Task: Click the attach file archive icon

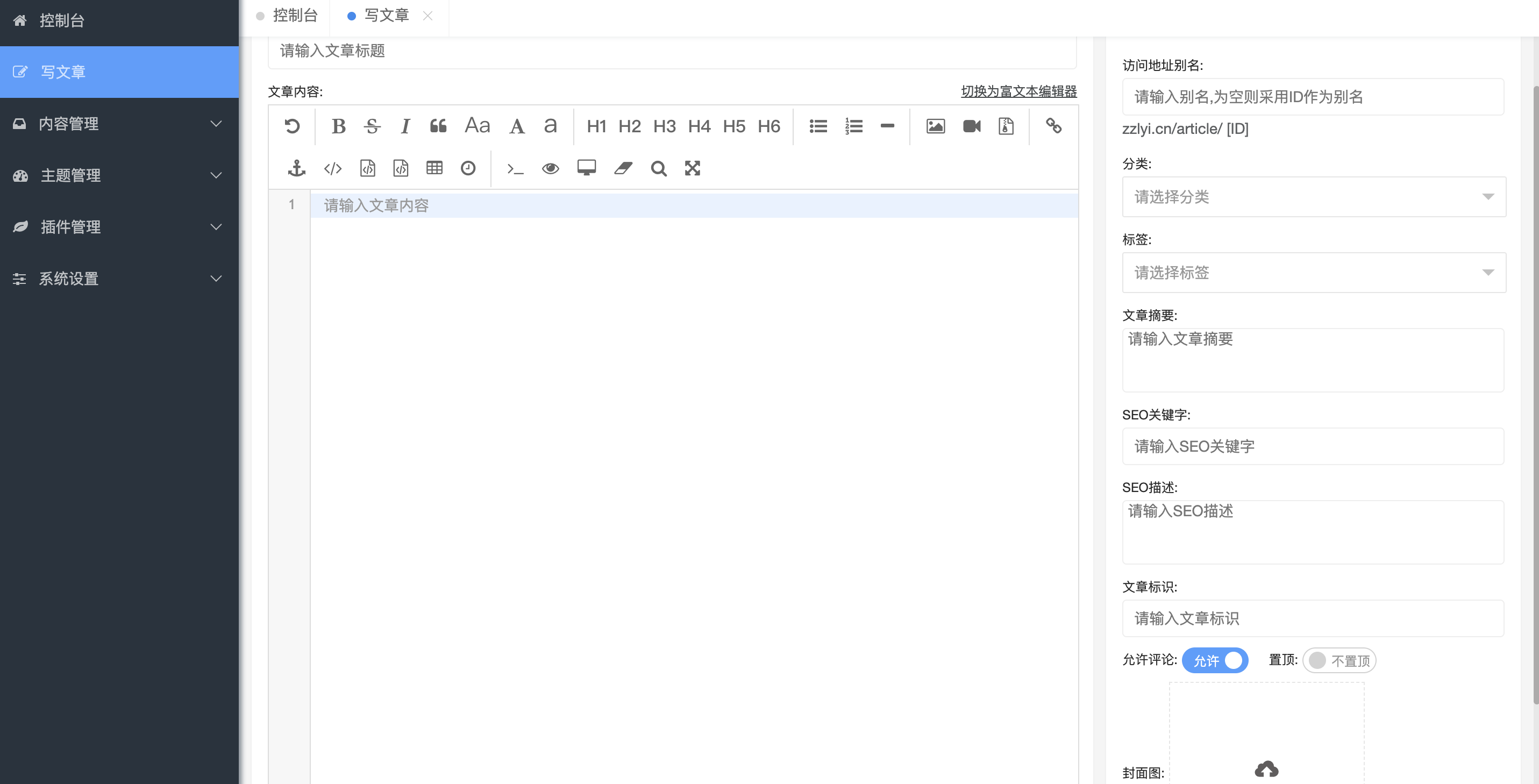Action: [x=1006, y=126]
